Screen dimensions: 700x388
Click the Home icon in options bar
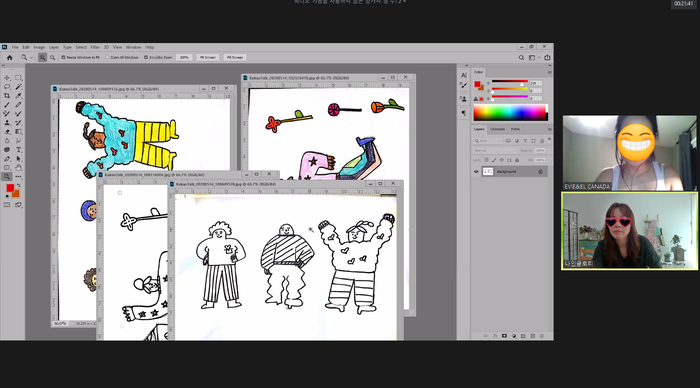coord(9,58)
